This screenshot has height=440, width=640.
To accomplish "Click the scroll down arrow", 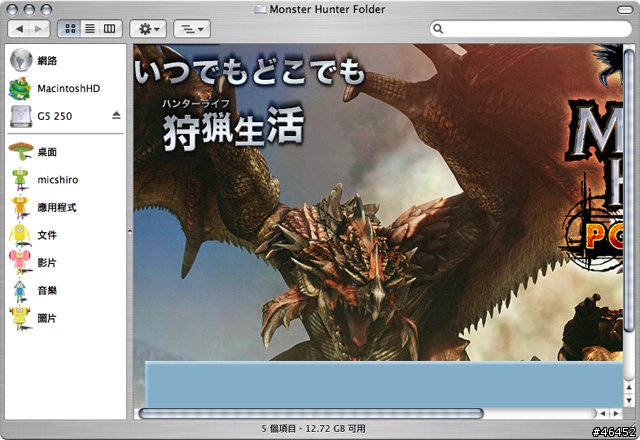I will click(629, 400).
